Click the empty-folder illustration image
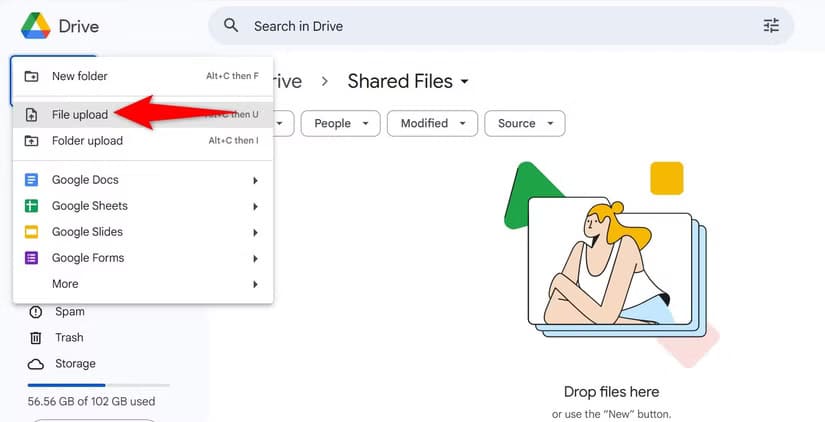 click(611, 264)
